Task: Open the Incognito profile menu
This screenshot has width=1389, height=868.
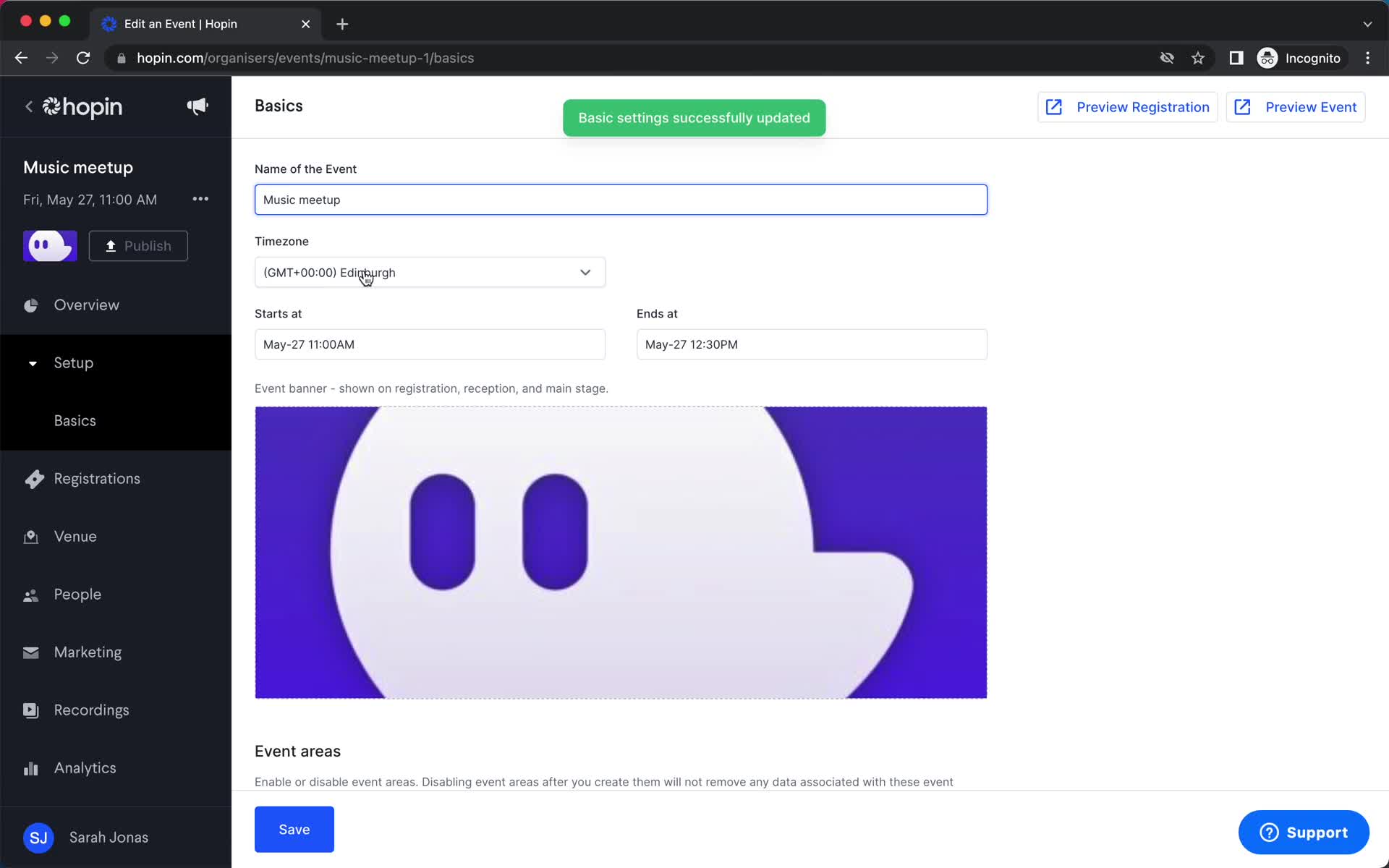Action: pos(1300,58)
